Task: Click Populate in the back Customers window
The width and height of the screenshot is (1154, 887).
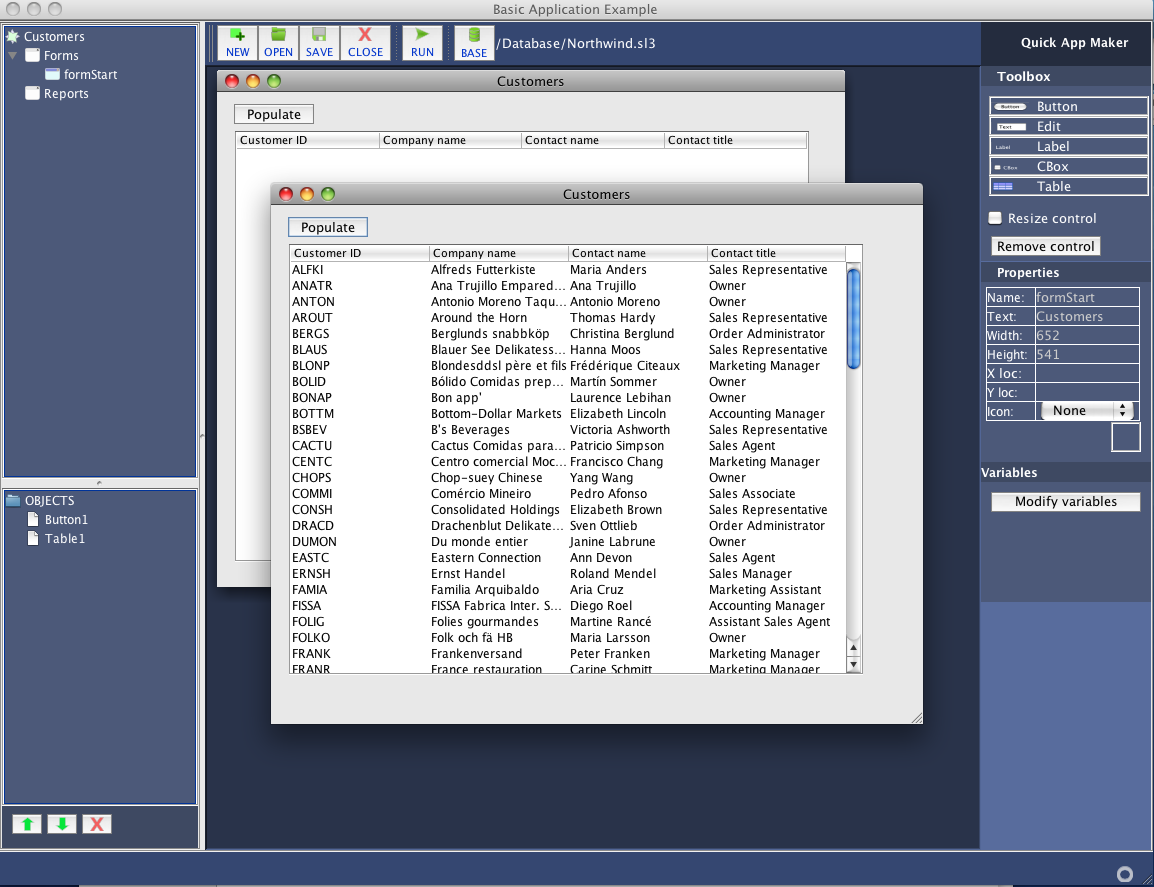Action: 274,114
